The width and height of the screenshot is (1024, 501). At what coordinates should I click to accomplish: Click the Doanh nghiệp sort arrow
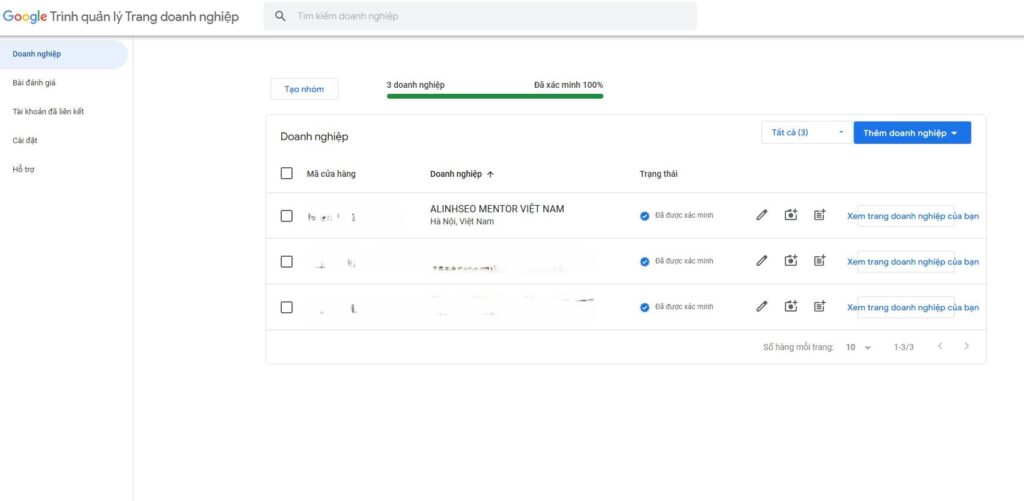(x=490, y=174)
